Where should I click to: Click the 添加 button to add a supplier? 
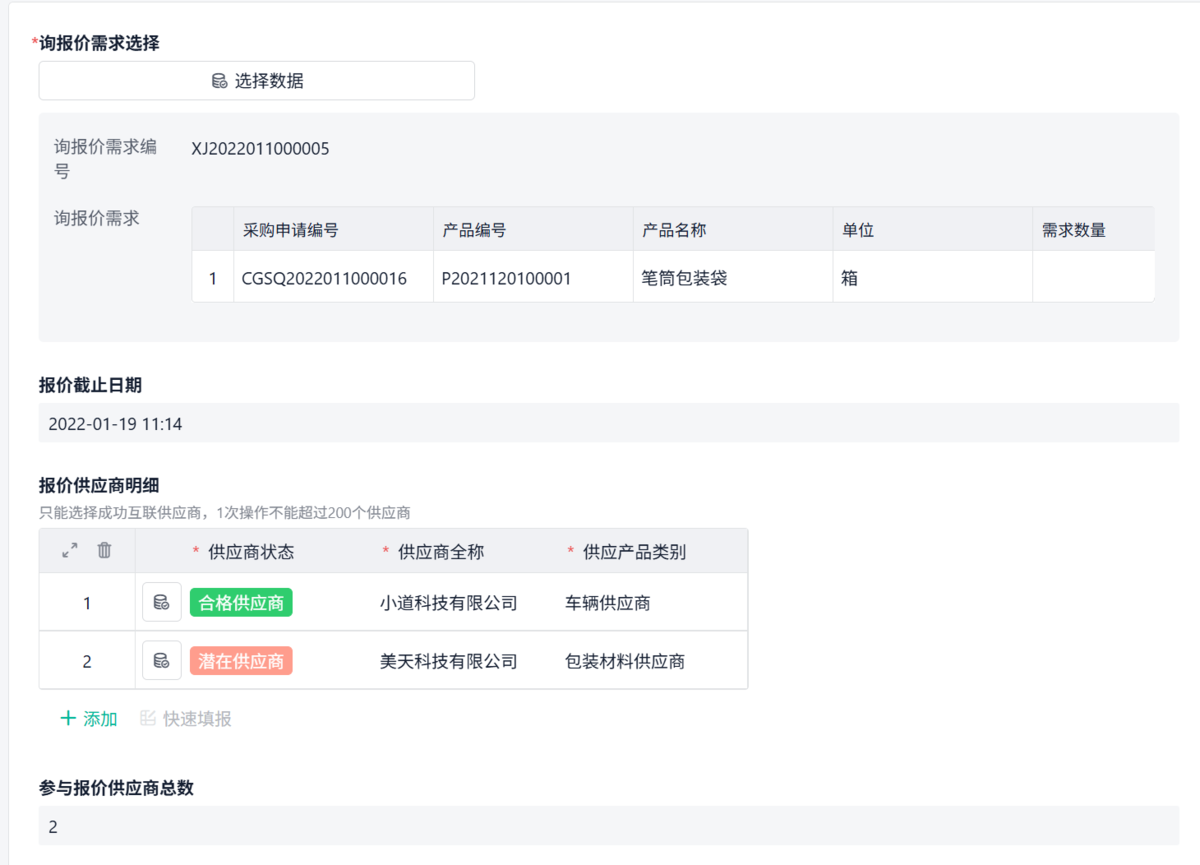89,719
